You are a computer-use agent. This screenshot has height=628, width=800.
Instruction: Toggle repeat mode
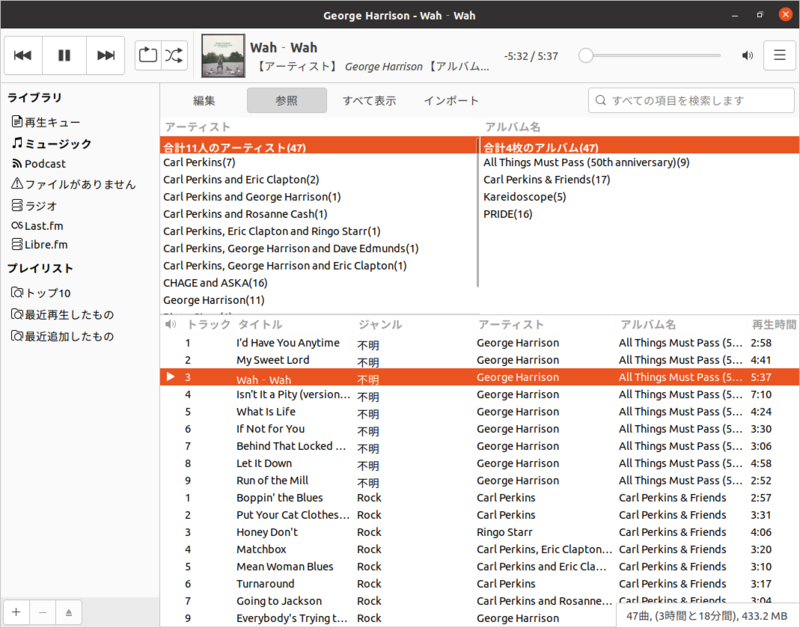click(148, 55)
